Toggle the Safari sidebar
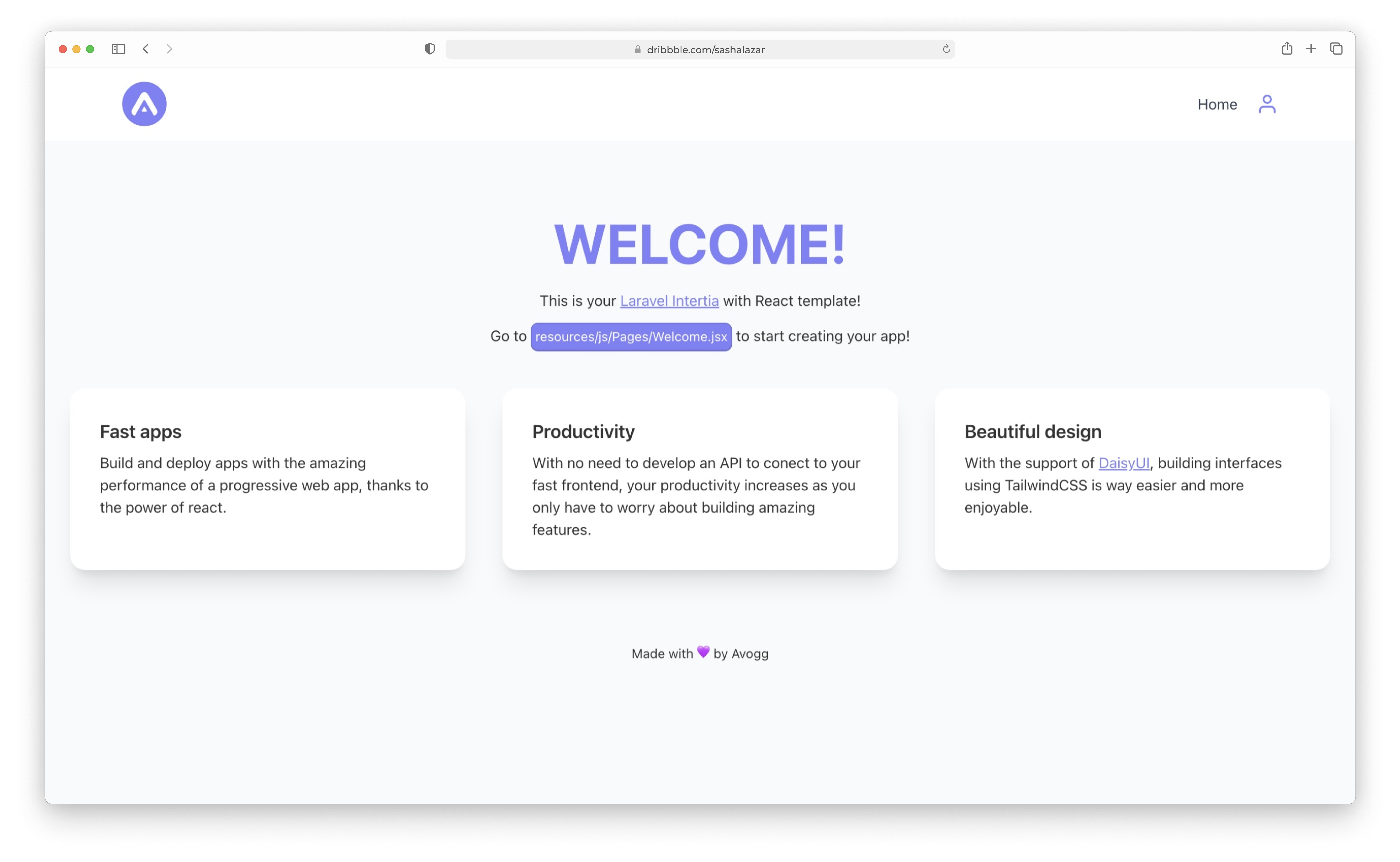1400x862 pixels. (118, 49)
